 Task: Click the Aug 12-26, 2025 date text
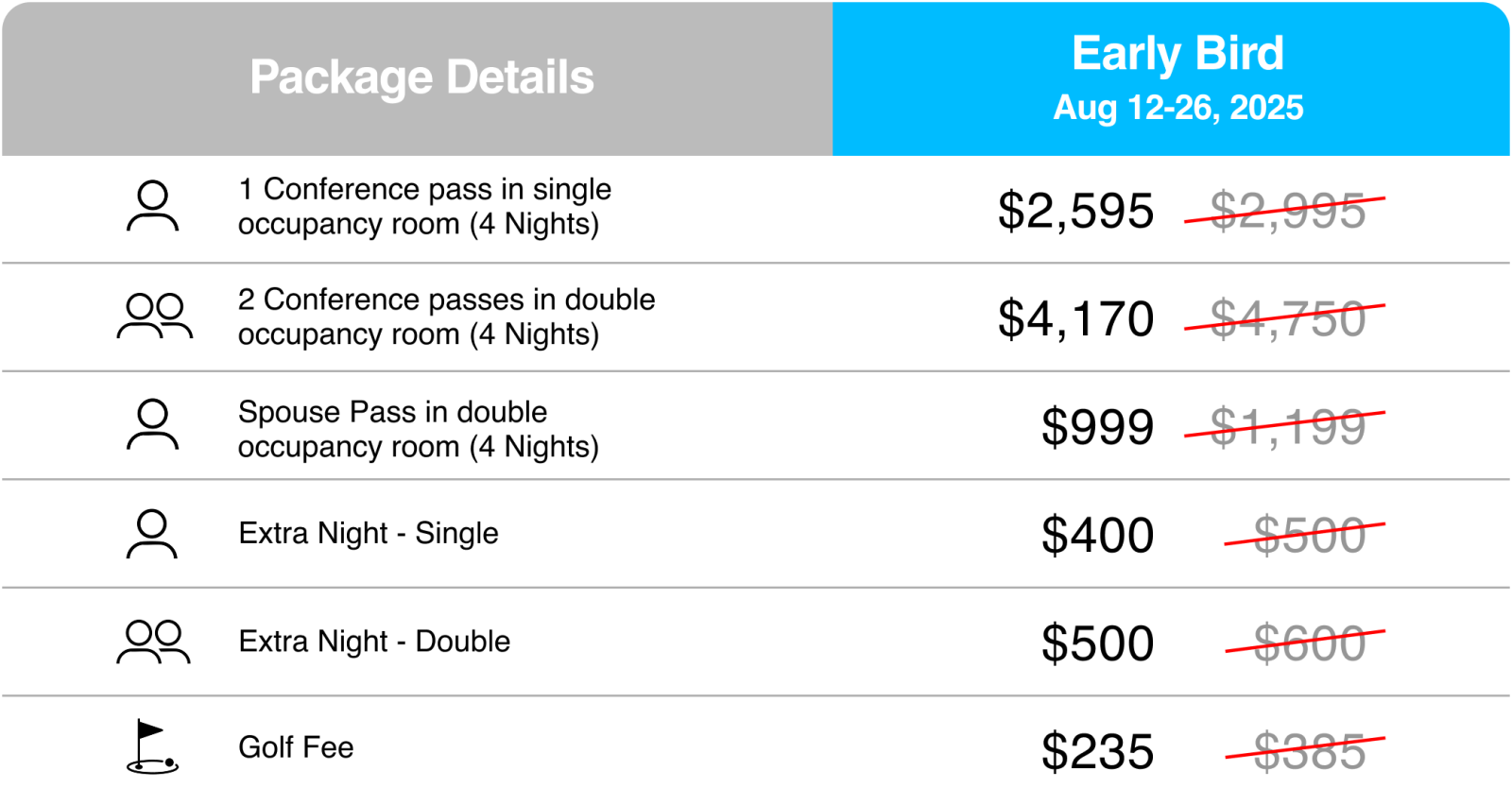tap(1178, 108)
